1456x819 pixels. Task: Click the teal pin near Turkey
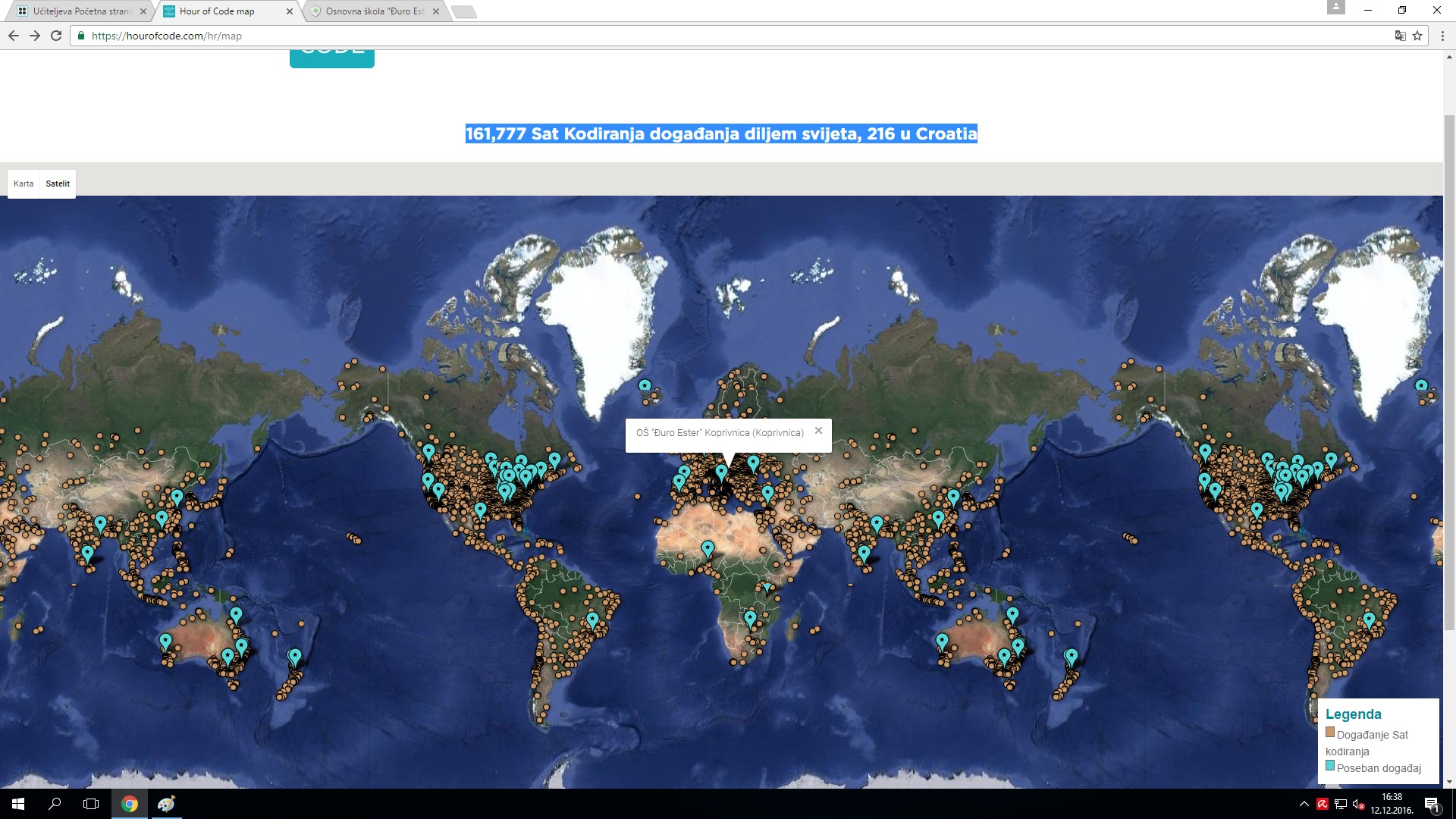[x=767, y=494]
